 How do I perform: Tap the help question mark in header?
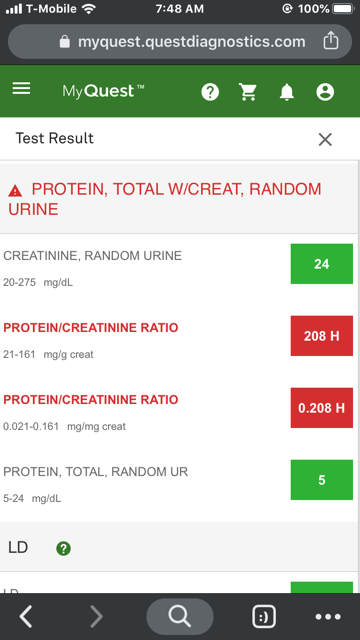[210, 92]
